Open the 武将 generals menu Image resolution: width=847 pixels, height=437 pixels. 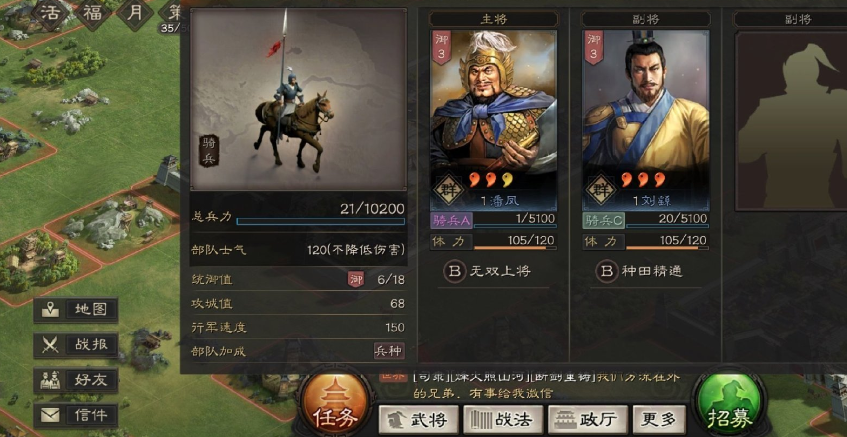[x=419, y=419]
